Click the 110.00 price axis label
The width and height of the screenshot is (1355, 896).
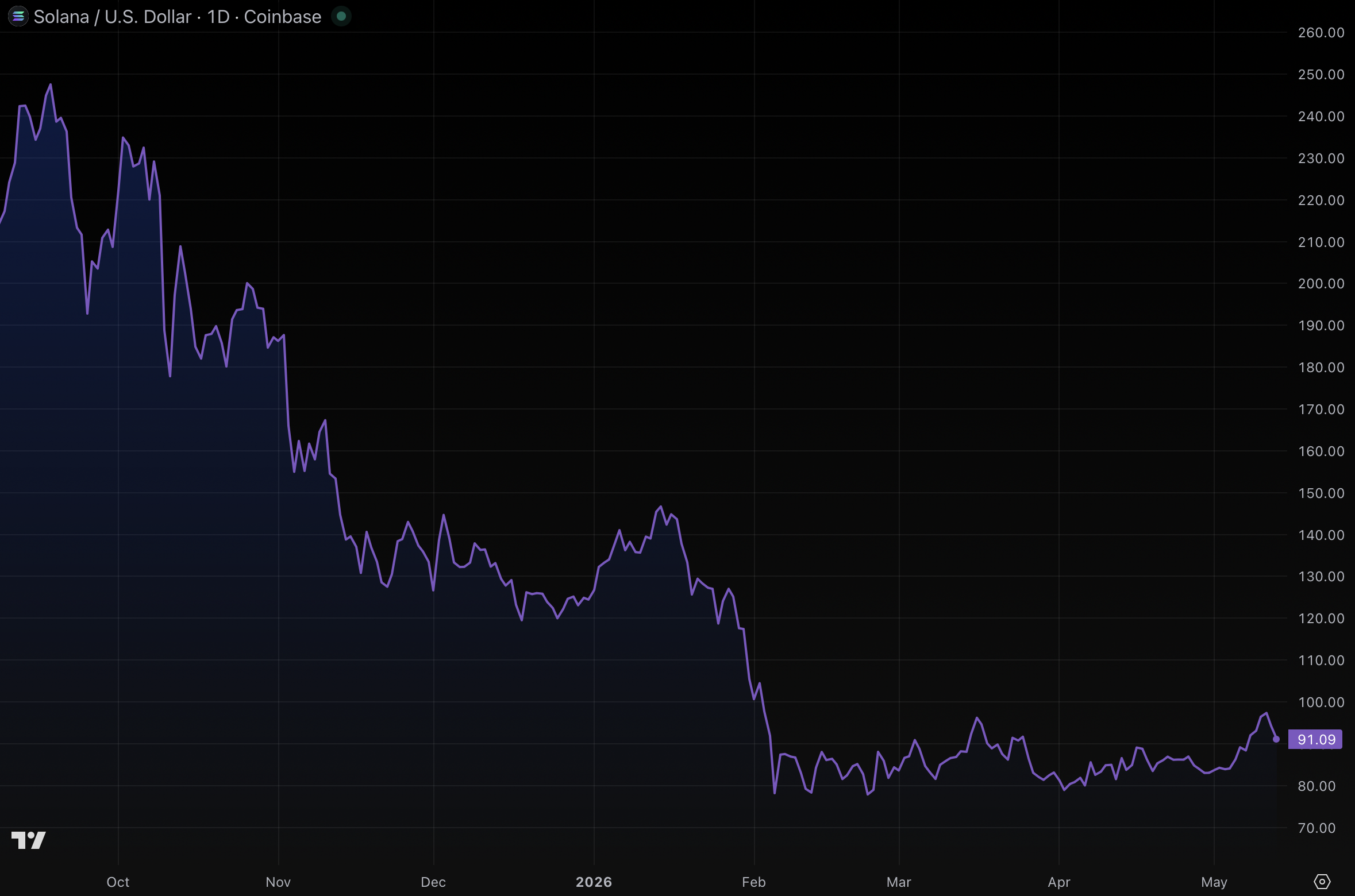(1321, 661)
